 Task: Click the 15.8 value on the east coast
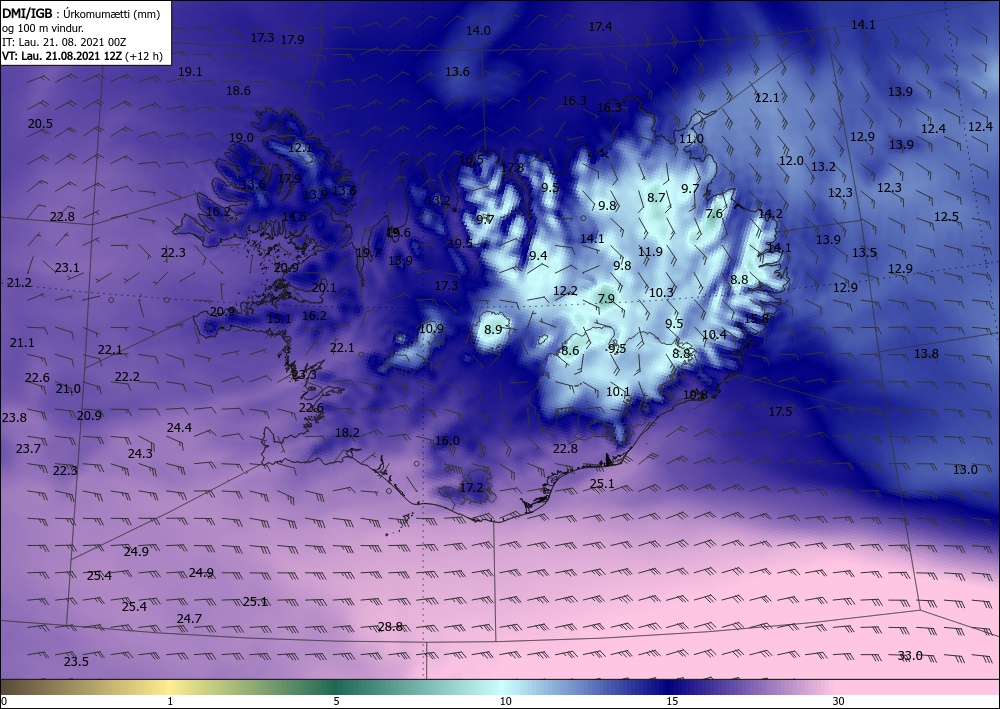point(756,318)
